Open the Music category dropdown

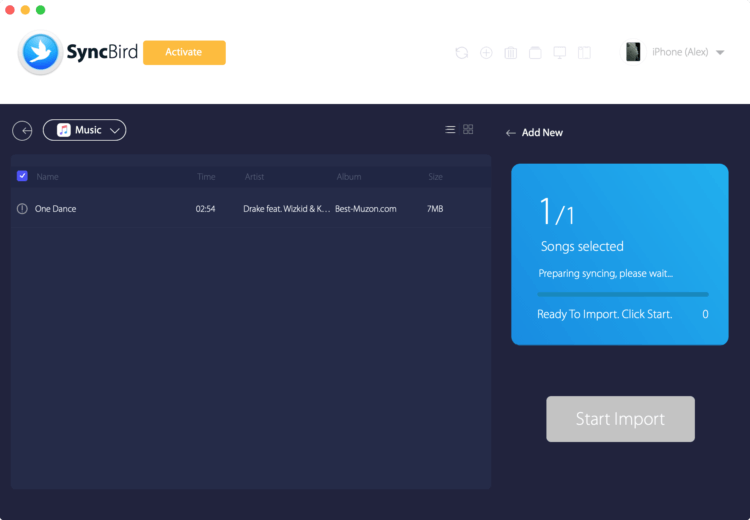coord(85,130)
